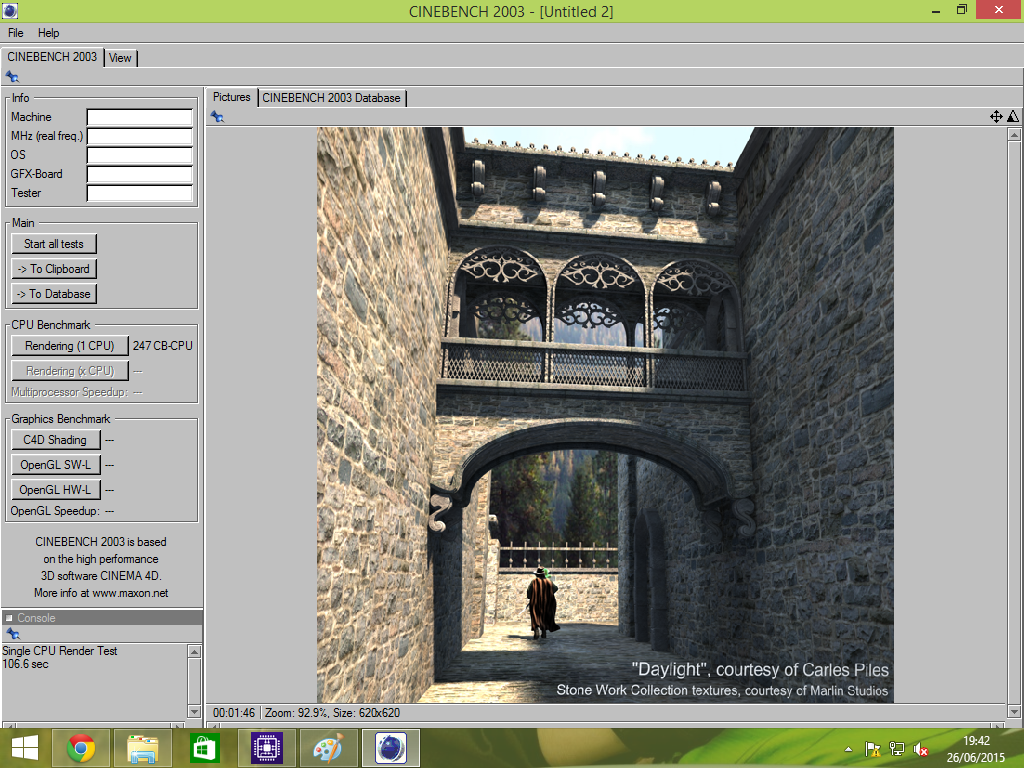Screen dimensions: 1024x768
Task: Open Paint from the taskbar
Action: (328, 748)
